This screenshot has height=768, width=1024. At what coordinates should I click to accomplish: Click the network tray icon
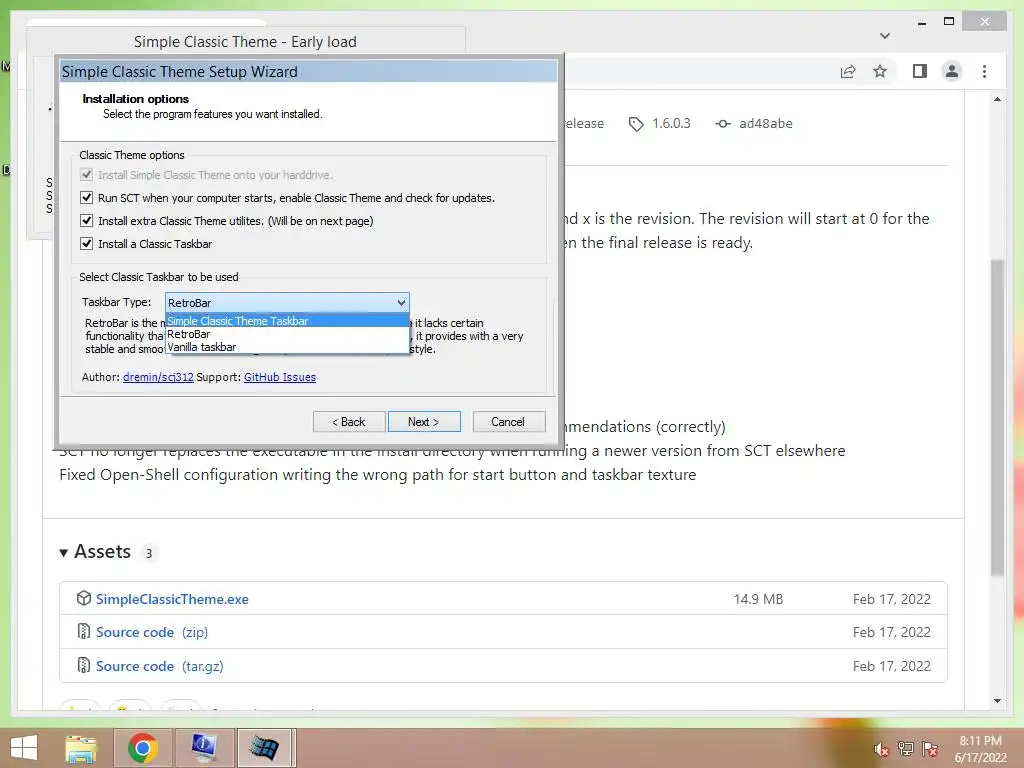tap(906, 748)
